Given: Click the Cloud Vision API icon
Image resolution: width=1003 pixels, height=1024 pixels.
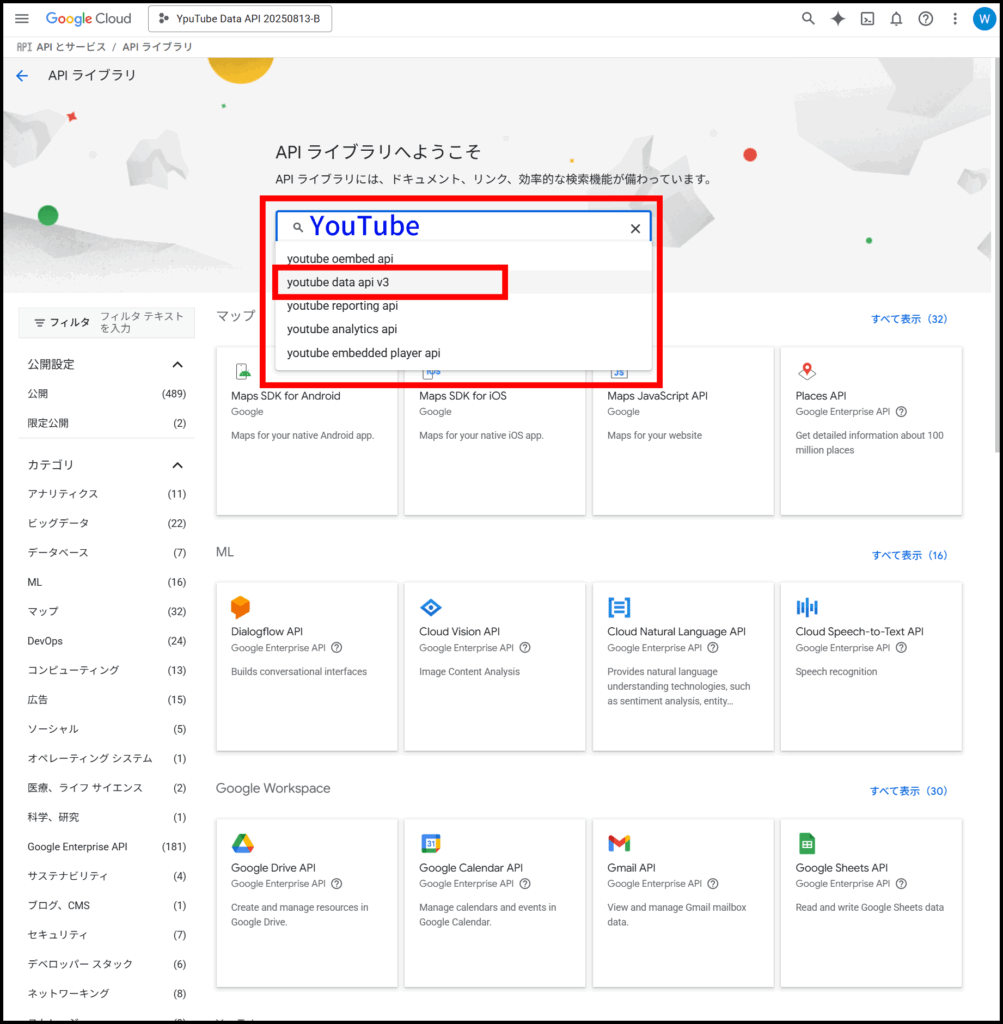Looking at the screenshot, I should tap(430, 607).
